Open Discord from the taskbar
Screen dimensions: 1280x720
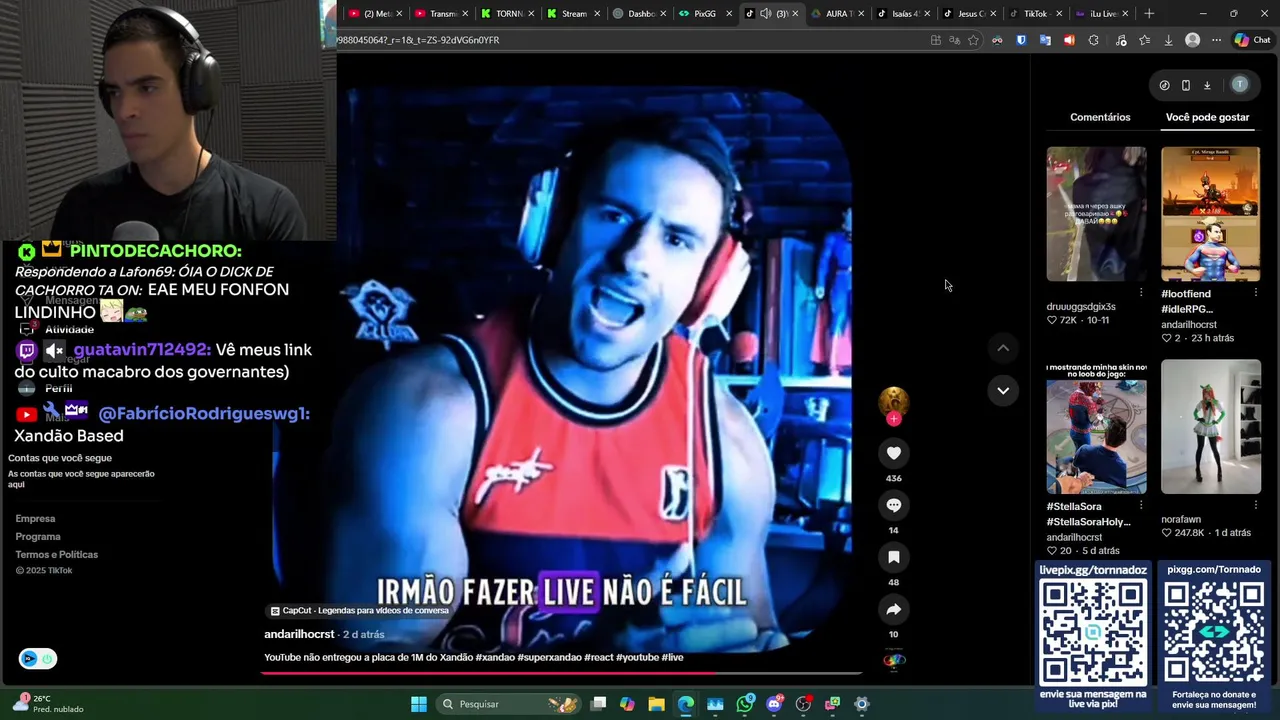(x=774, y=704)
